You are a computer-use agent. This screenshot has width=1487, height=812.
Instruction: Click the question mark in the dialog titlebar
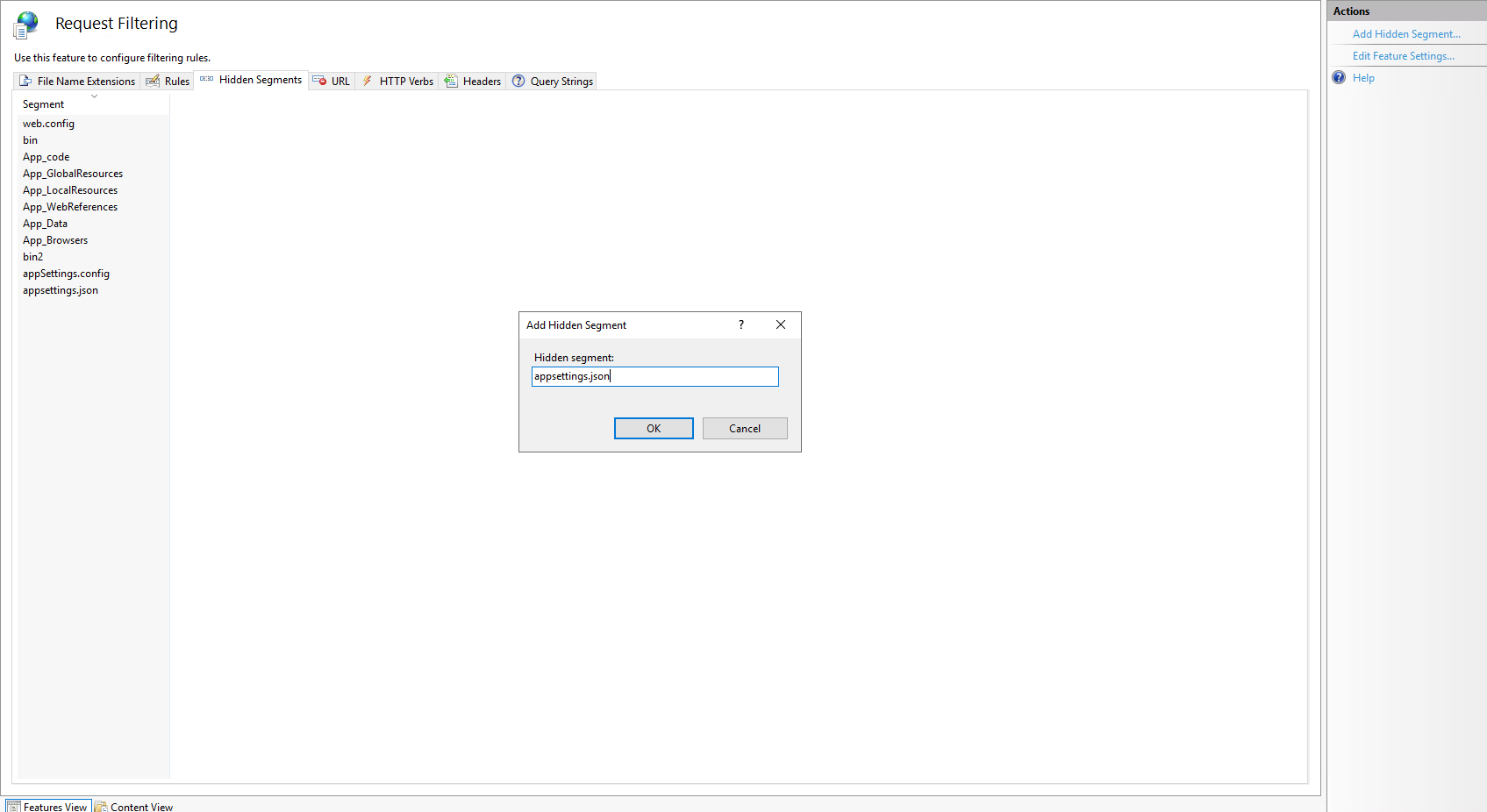tap(740, 324)
